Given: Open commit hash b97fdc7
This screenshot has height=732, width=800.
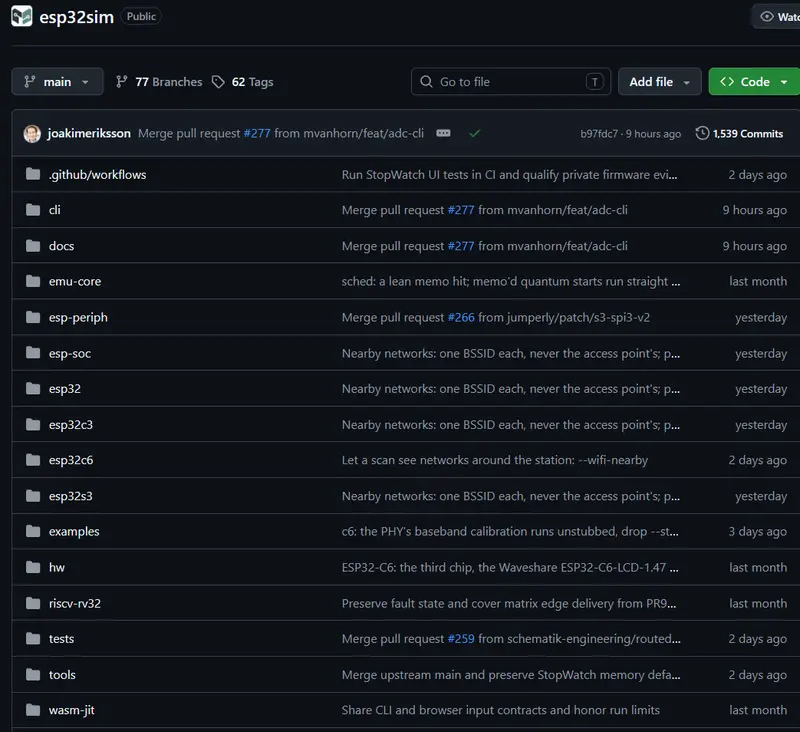Looking at the screenshot, I should pos(599,134).
